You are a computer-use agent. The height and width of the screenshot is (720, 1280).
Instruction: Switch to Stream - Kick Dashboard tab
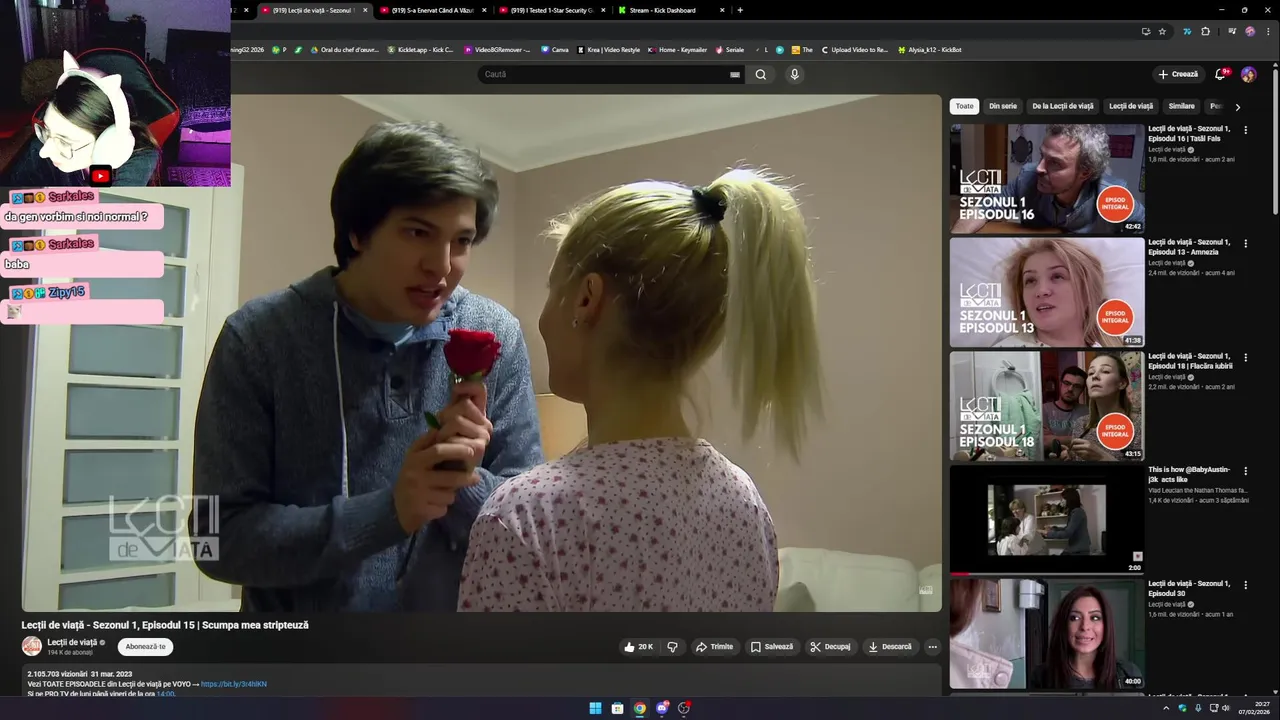670,10
